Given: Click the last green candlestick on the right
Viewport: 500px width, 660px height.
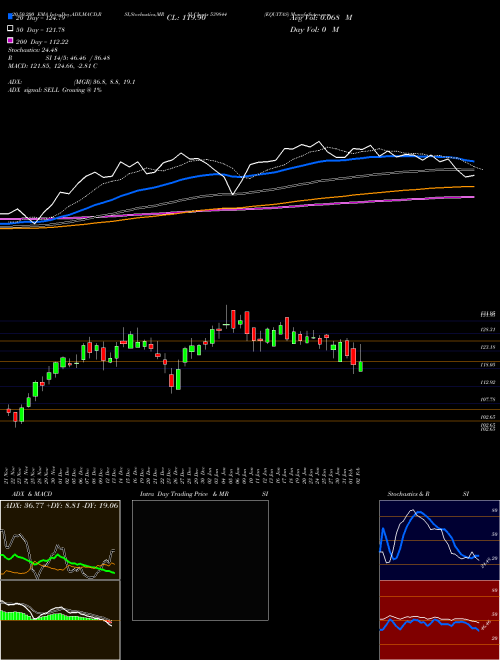Looking at the screenshot, I should 361,366.
